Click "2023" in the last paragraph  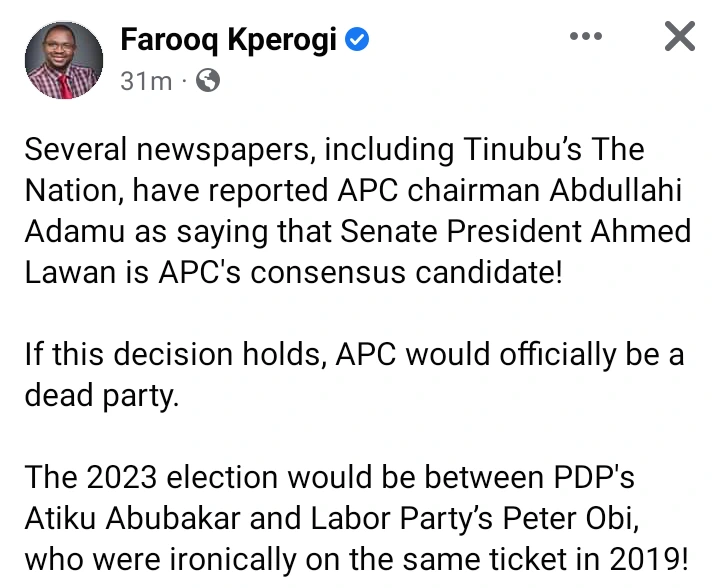click(116, 478)
